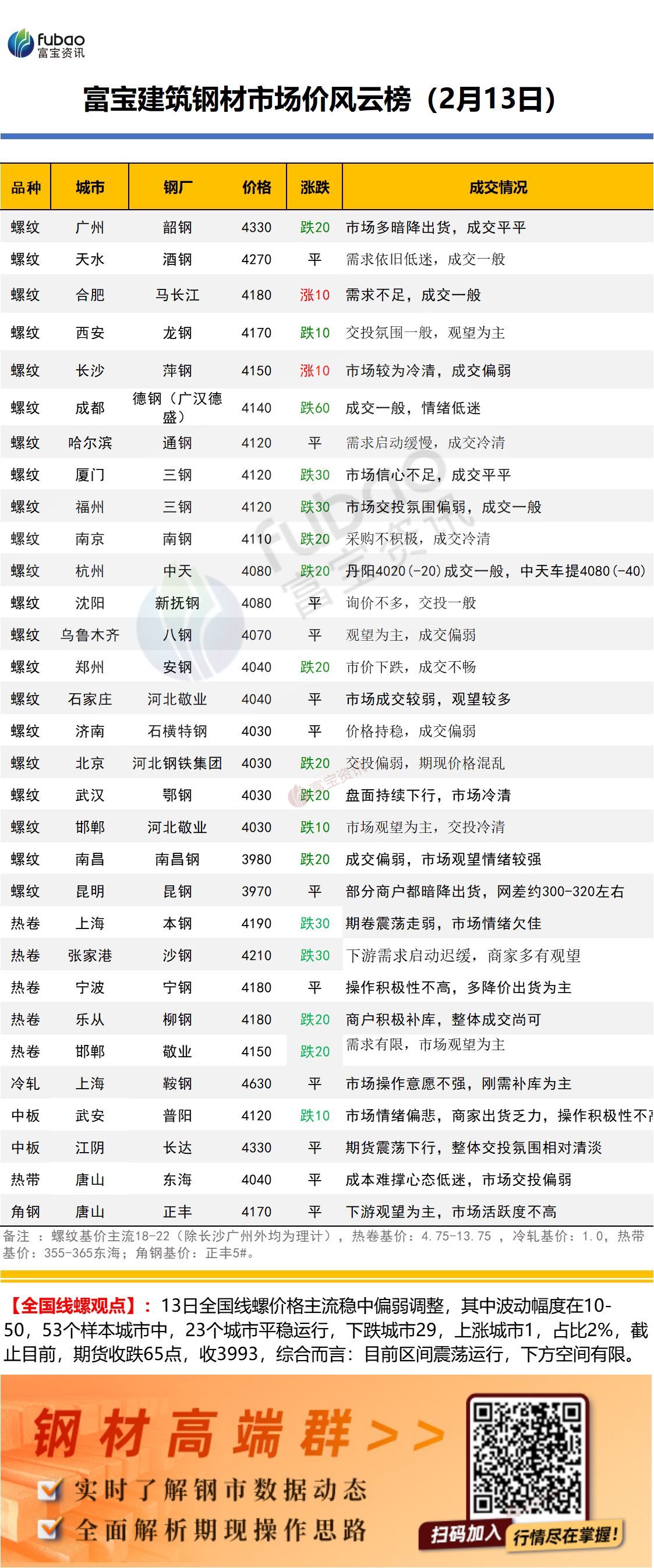
Task: Select the 天水 city cell
Action: [x=90, y=259]
